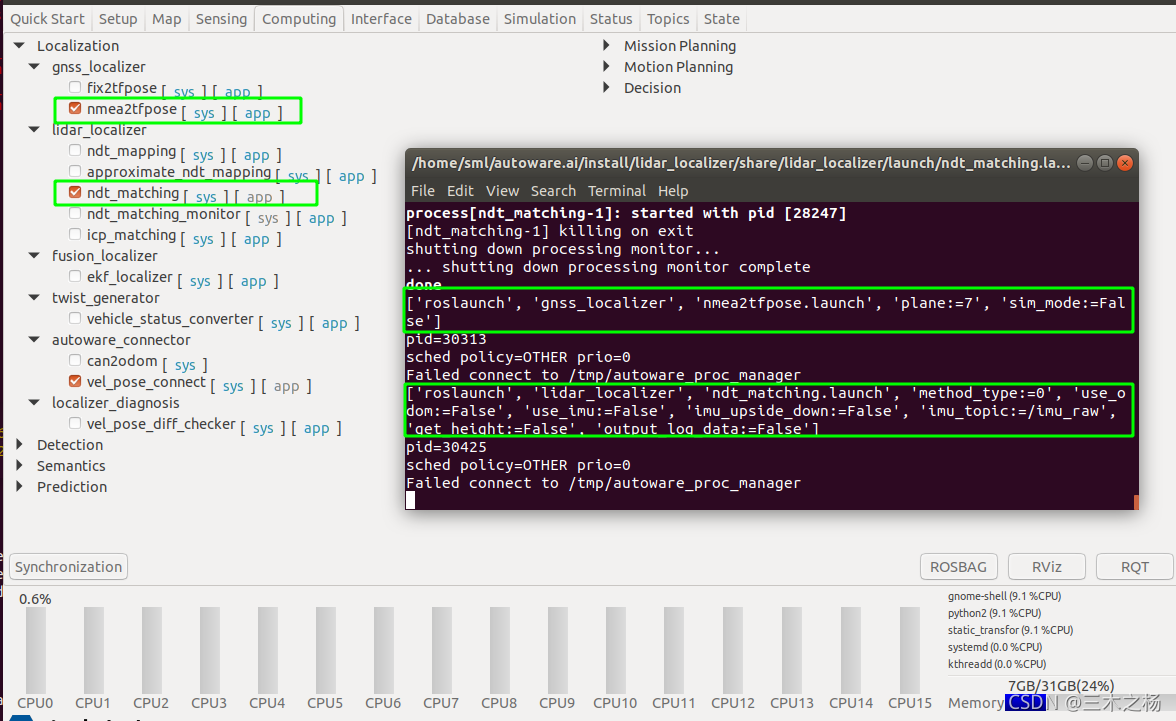Enable the ndt_mapping checkbox
This screenshot has height=721, width=1176.
click(x=75, y=150)
